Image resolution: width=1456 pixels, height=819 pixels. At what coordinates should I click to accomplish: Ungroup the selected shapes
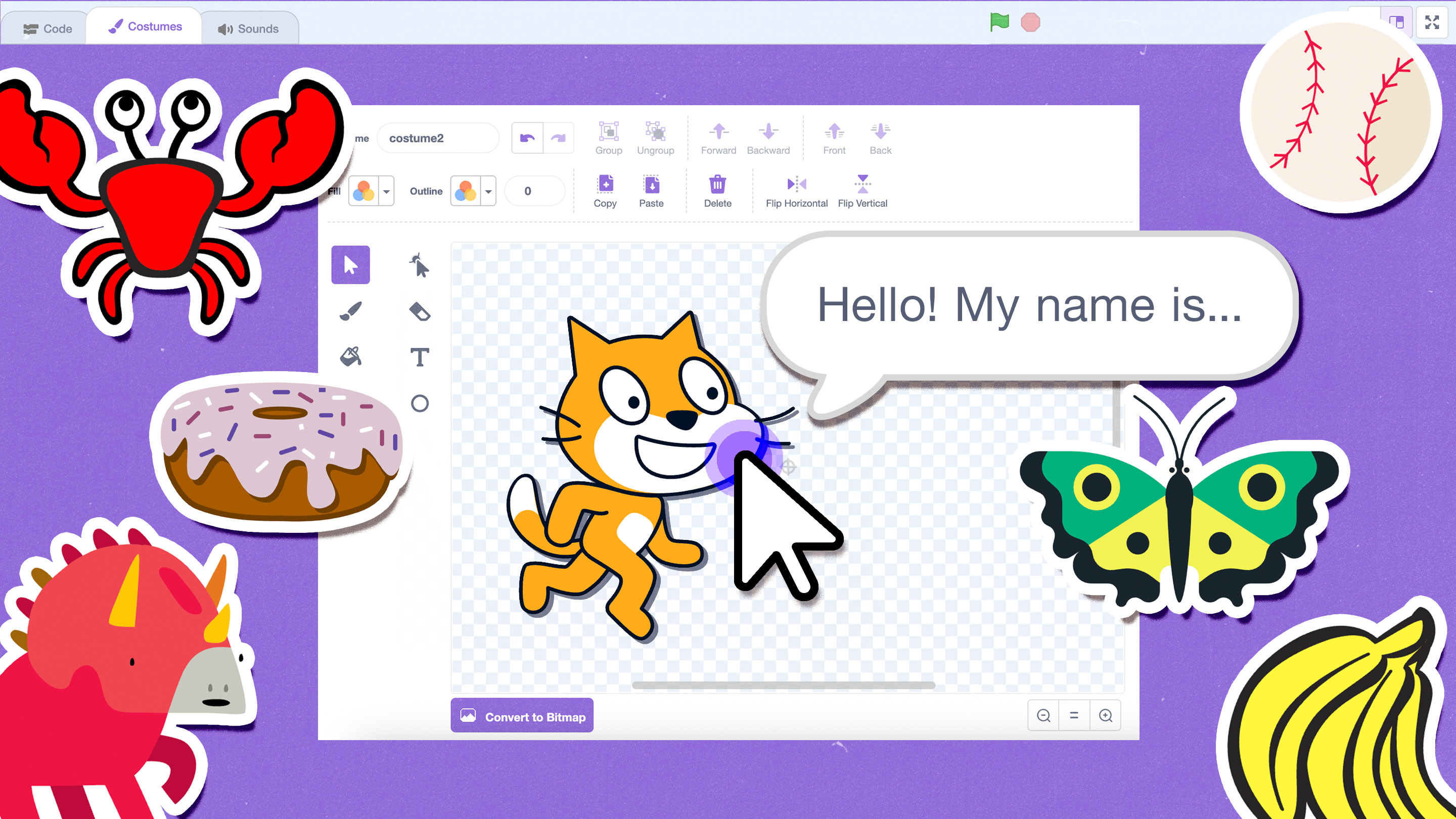(x=655, y=138)
